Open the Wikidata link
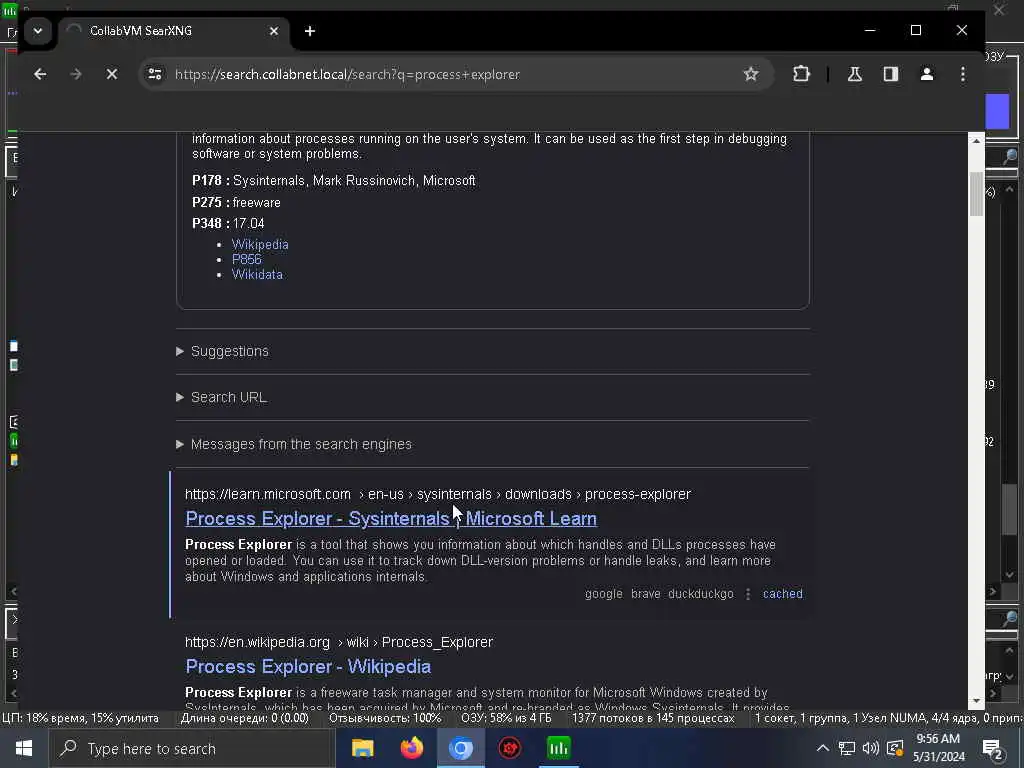Screen dimensions: 1024x768 pyautogui.click(x=257, y=274)
